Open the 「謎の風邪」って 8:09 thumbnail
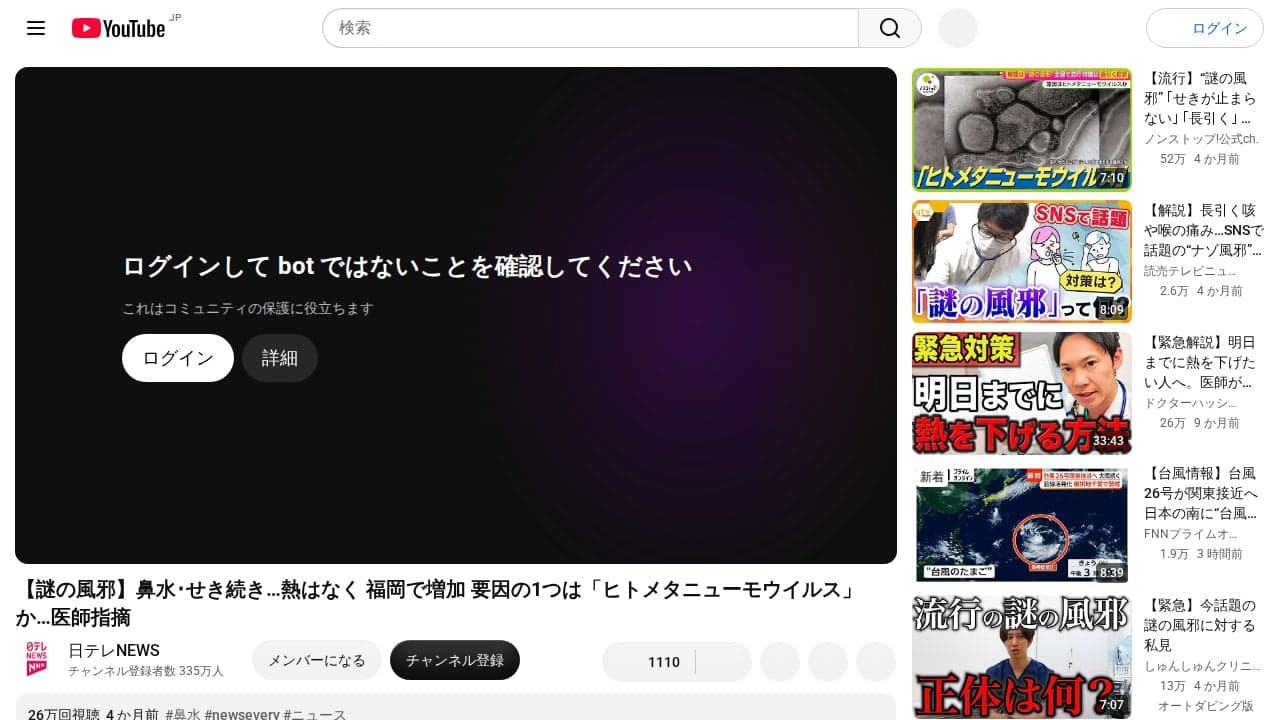Image resolution: width=1280 pixels, height=720 pixels. click(1022, 262)
